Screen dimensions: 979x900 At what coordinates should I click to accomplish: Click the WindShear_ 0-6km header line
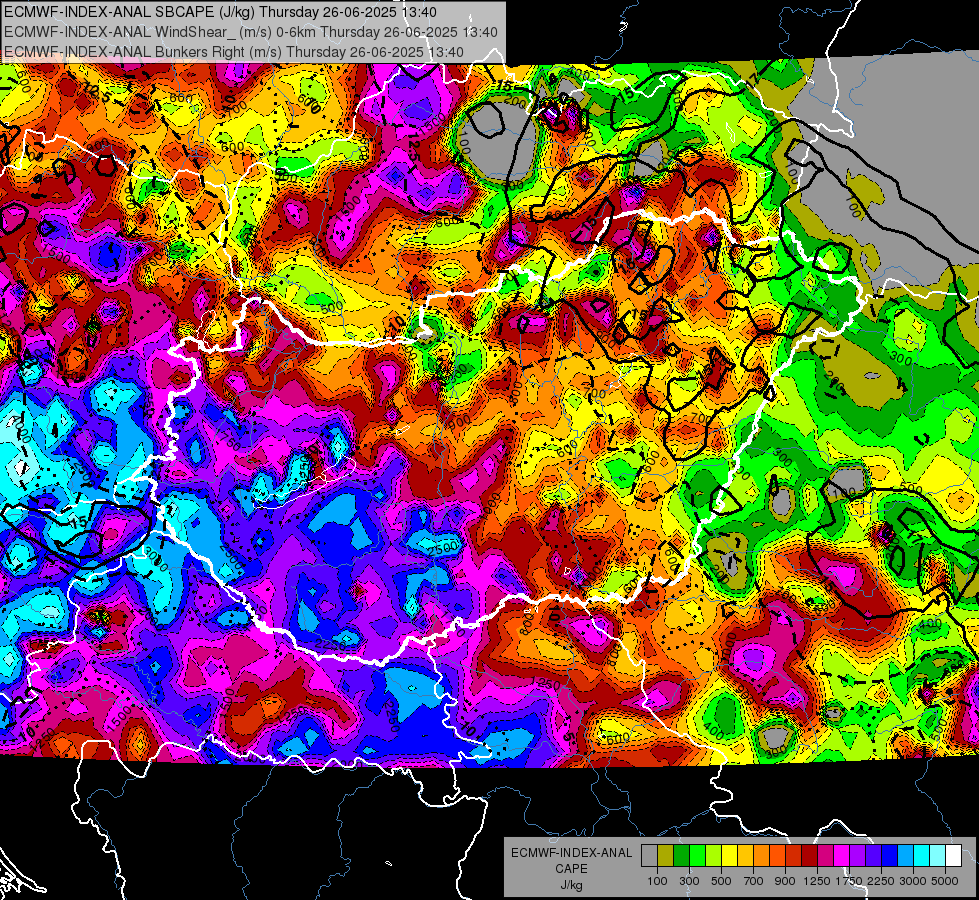click(x=251, y=32)
